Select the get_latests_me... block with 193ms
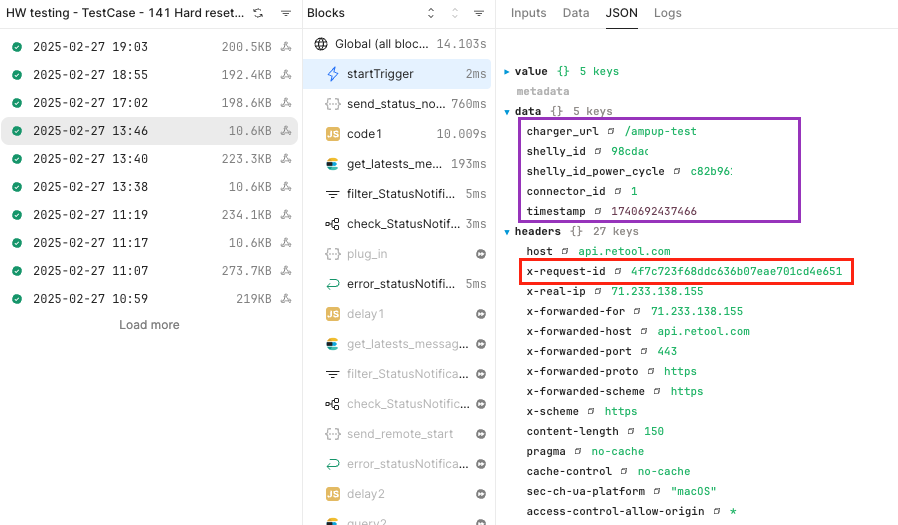Viewport: 898px width, 525px height. click(399, 164)
